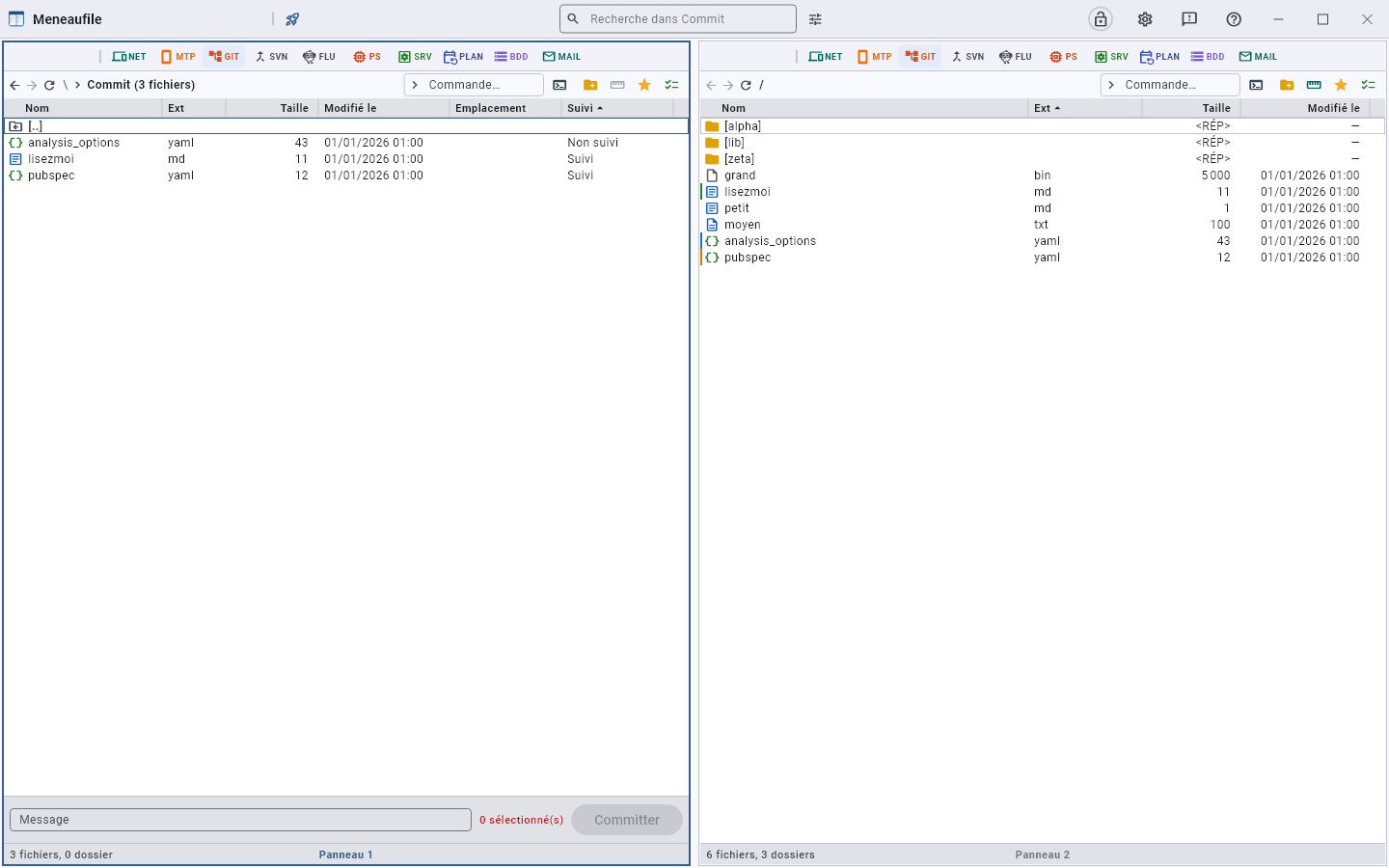Viewport: 1389px width, 868px height.
Task: Click the left panel favorites star
Action: pos(644,85)
